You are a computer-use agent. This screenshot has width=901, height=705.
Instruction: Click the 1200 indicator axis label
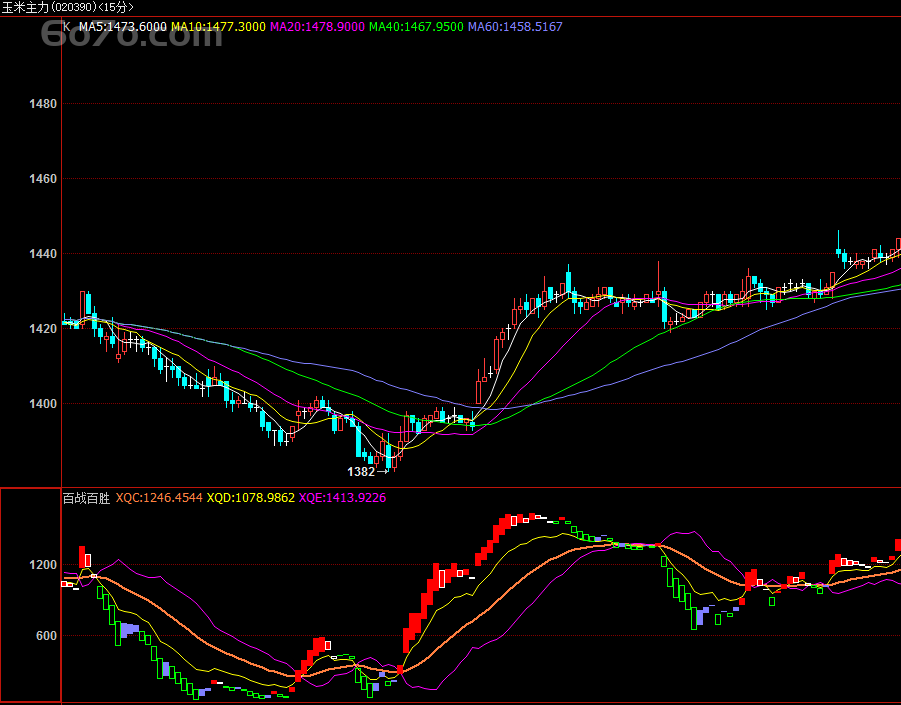click(43, 565)
